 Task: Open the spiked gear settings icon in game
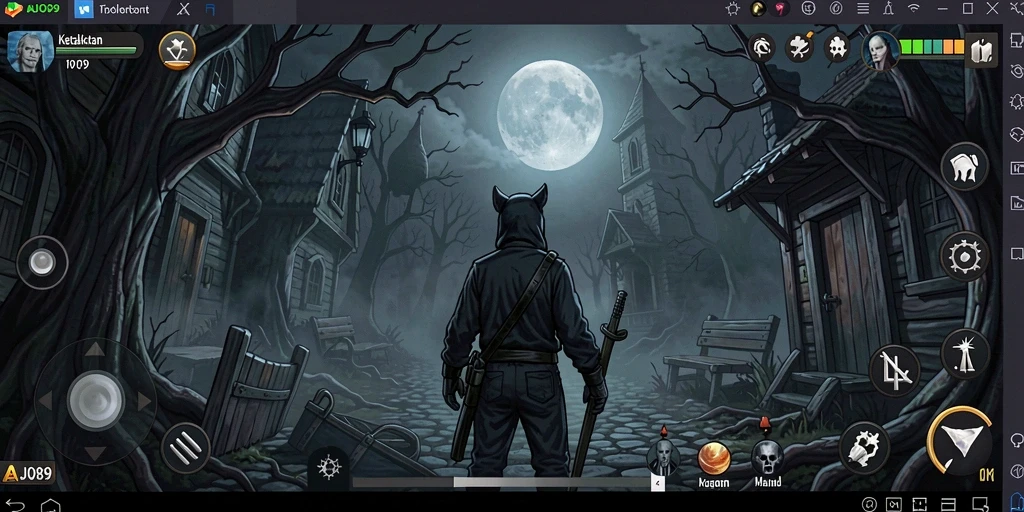tap(328, 468)
